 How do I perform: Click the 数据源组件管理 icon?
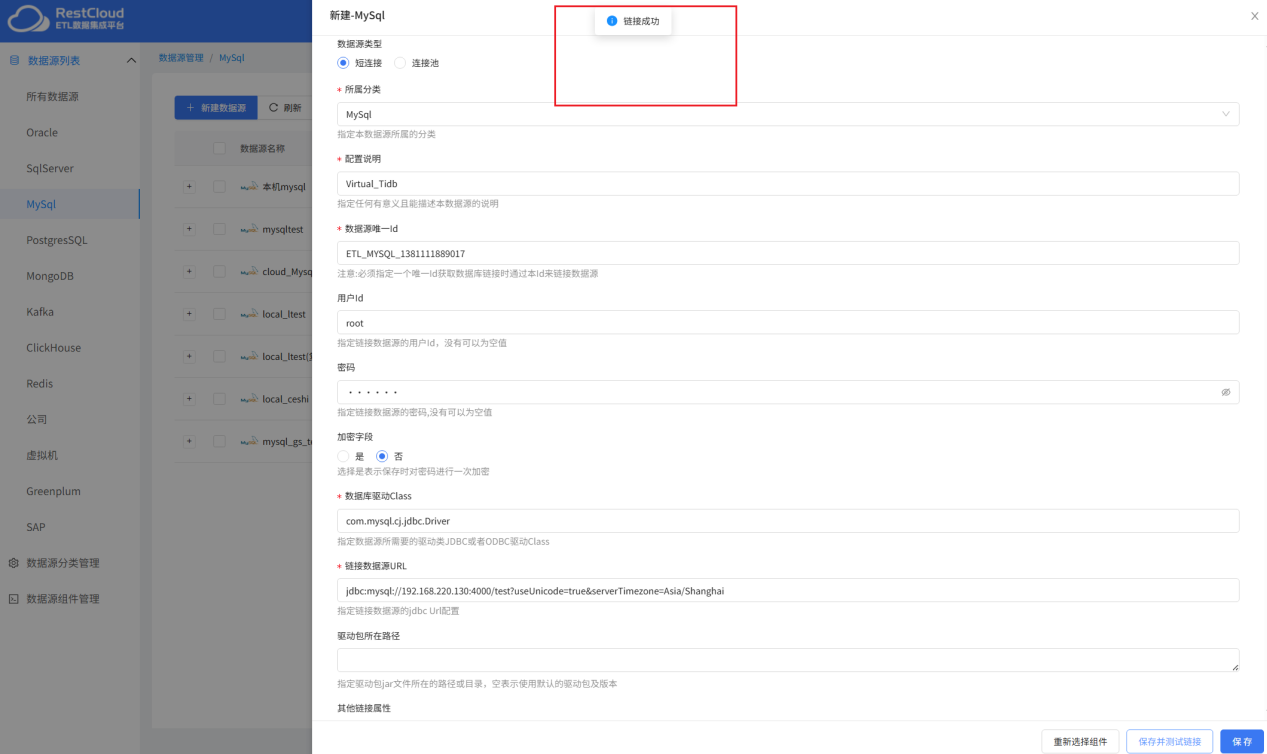[x=14, y=599]
